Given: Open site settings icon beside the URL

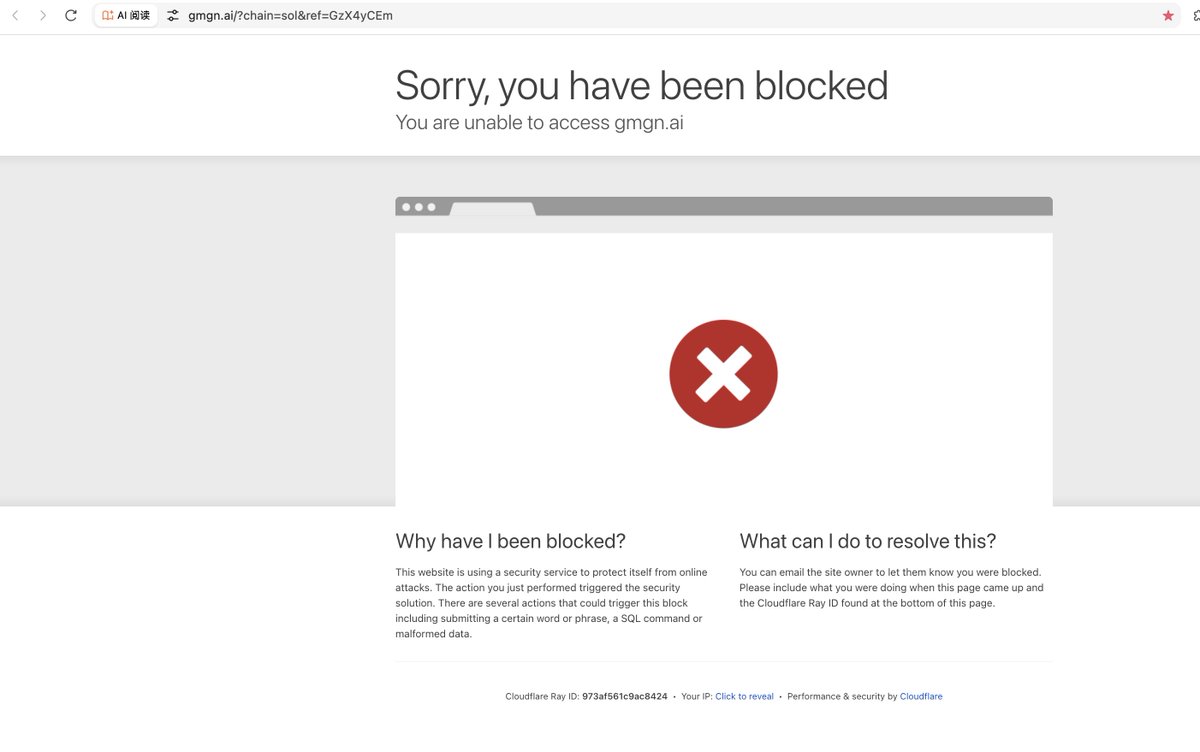Looking at the screenshot, I should click(x=173, y=16).
